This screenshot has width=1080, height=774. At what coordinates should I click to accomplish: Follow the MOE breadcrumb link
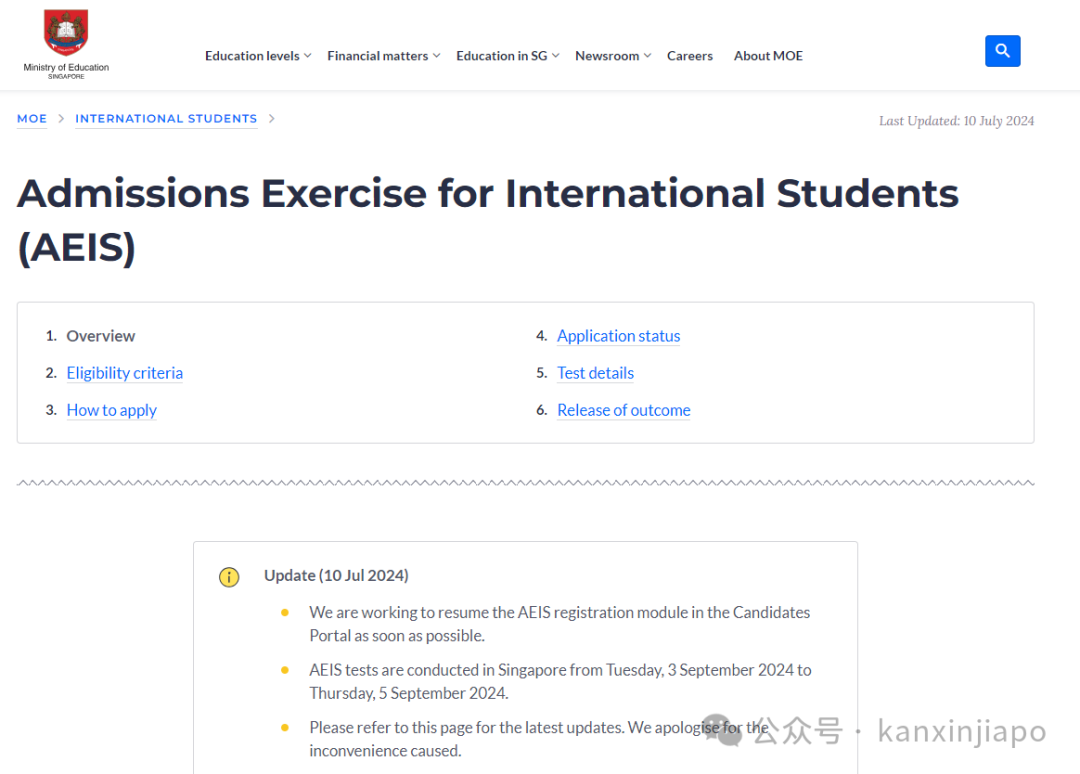point(32,118)
